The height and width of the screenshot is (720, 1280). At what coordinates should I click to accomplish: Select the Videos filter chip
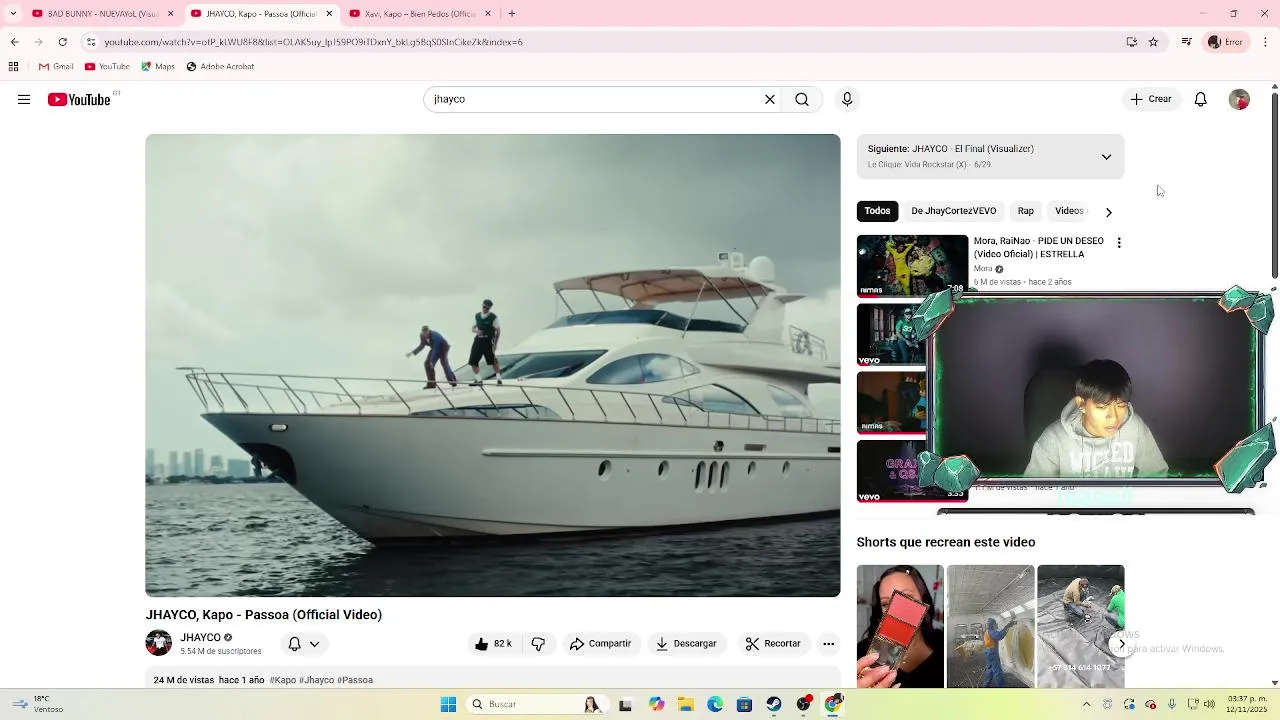(1068, 211)
